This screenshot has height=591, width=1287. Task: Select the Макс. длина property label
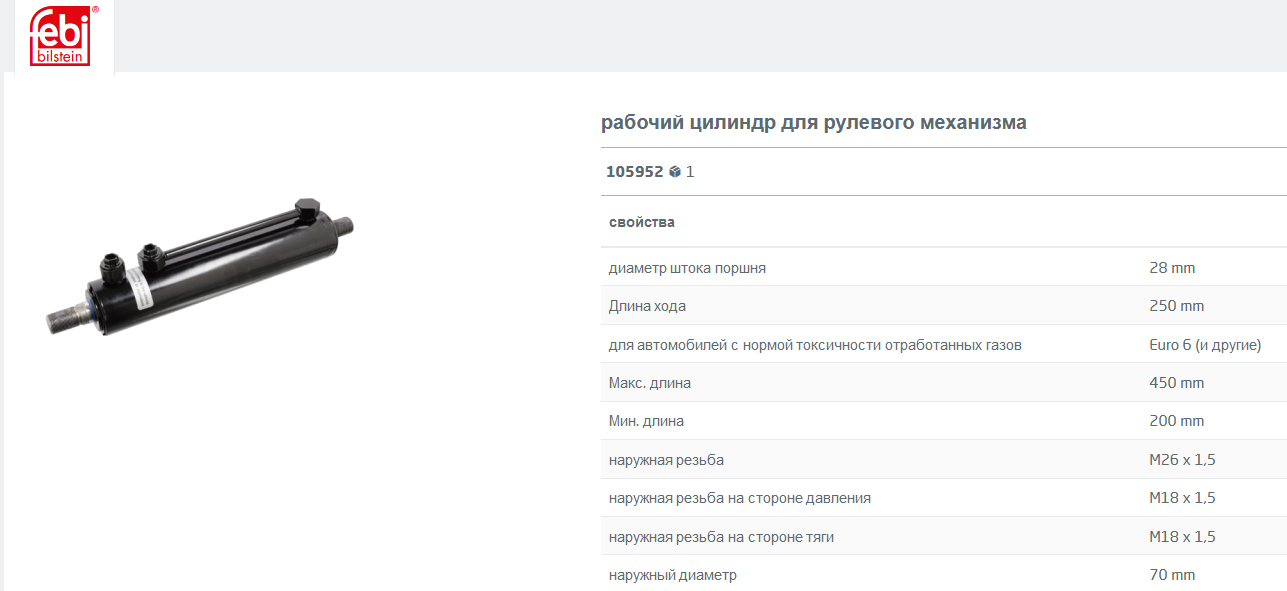(649, 383)
